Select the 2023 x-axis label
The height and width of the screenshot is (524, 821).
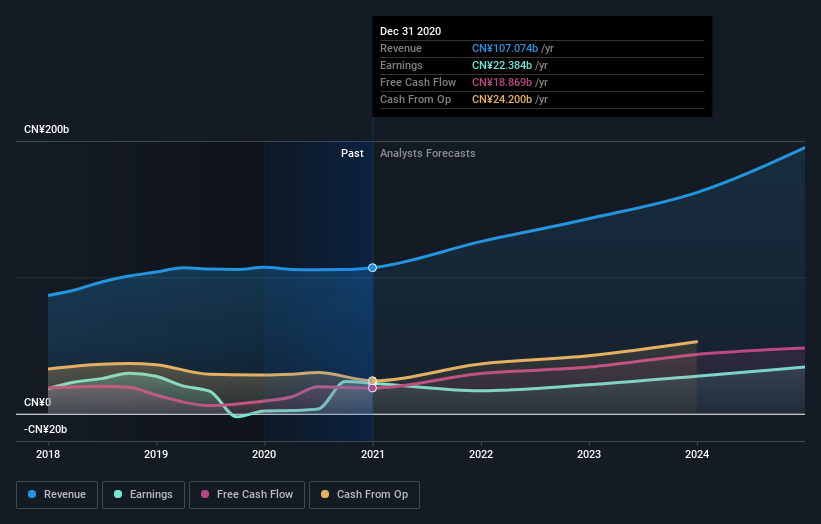tap(589, 454)
